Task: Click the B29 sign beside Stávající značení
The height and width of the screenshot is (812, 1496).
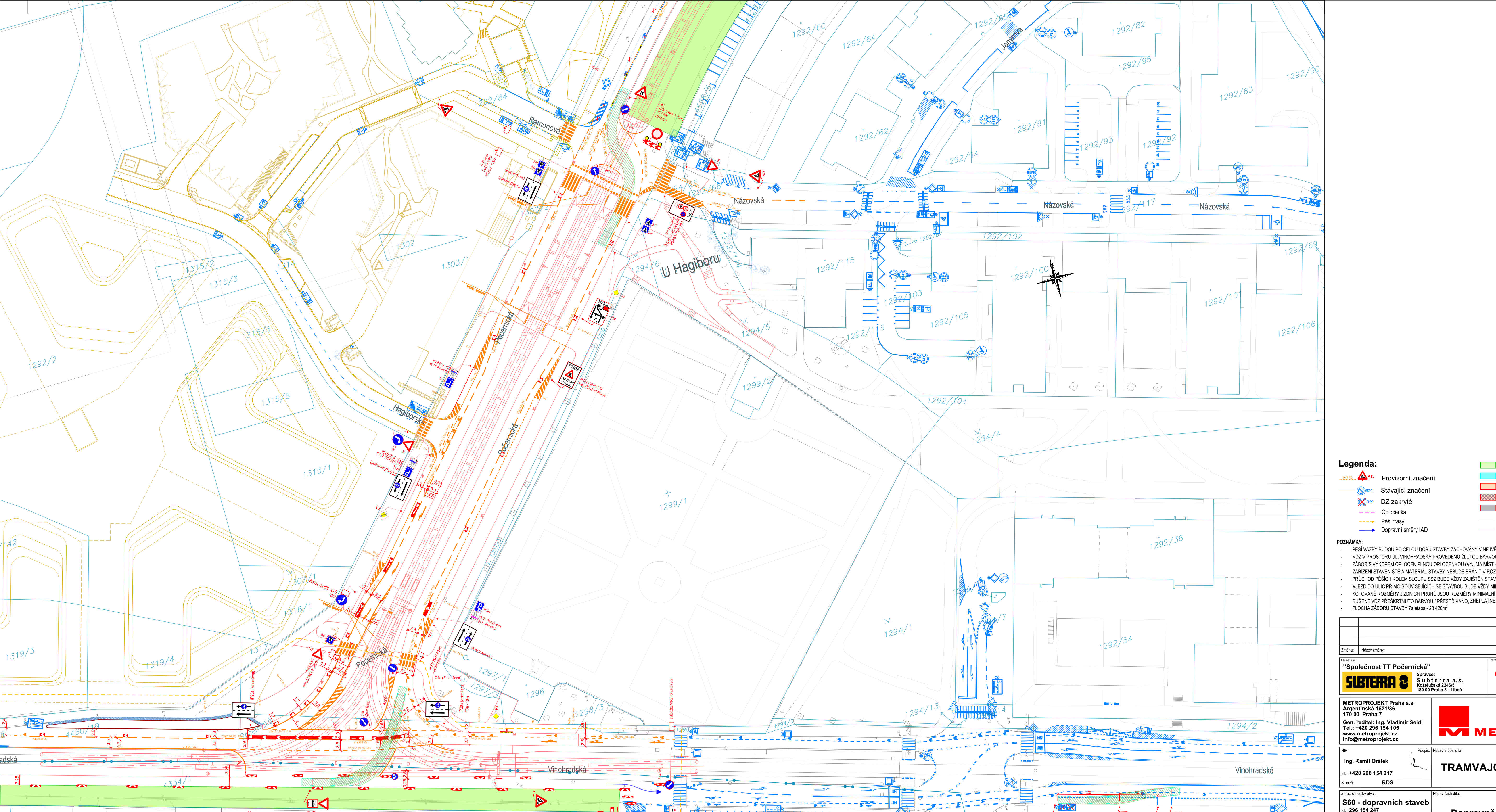Action: click(x=1361, y=491)
